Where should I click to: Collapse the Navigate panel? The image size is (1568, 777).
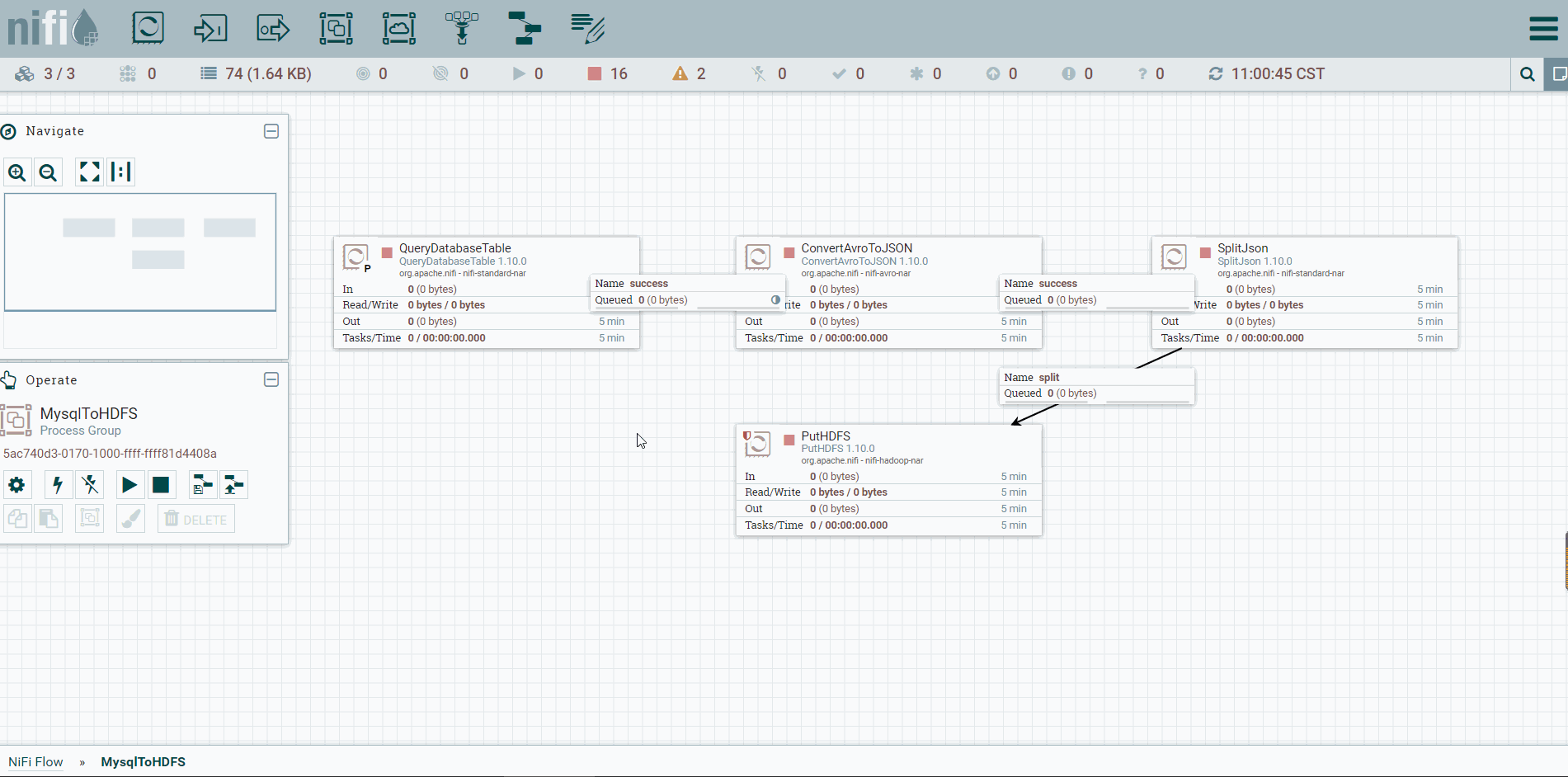point(271,131)
